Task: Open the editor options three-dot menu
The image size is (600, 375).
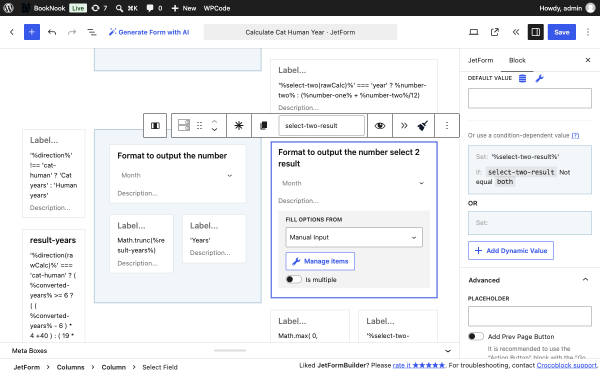Action: (x=588, y=32)
